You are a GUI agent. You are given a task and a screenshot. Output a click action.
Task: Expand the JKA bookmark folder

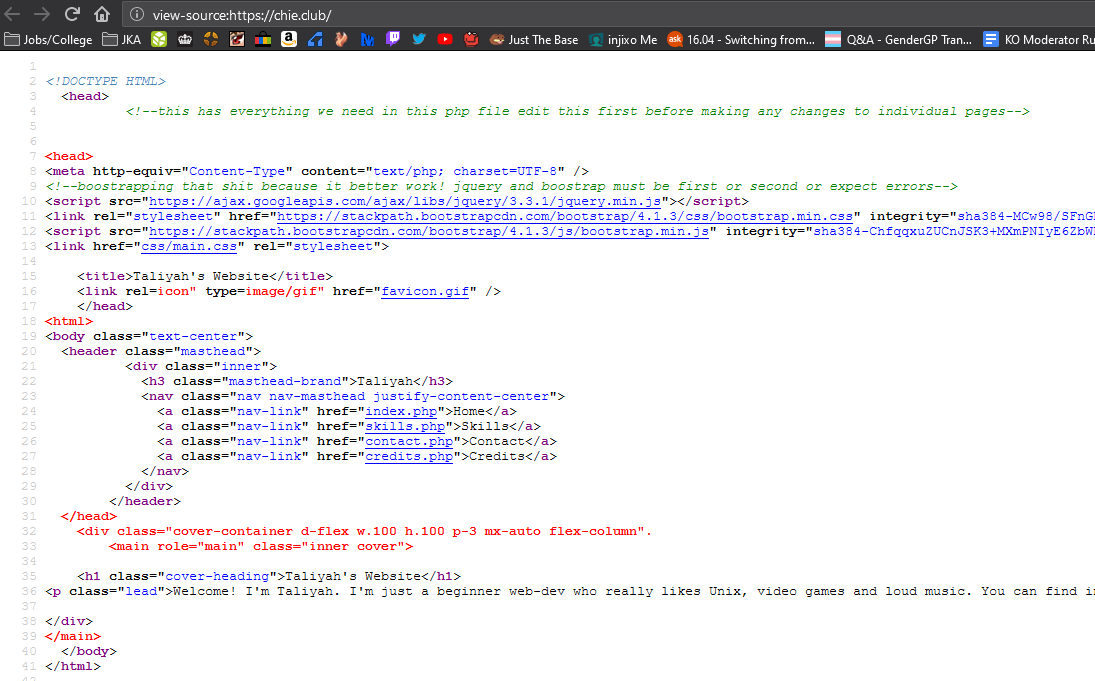(x=122, y=40)
